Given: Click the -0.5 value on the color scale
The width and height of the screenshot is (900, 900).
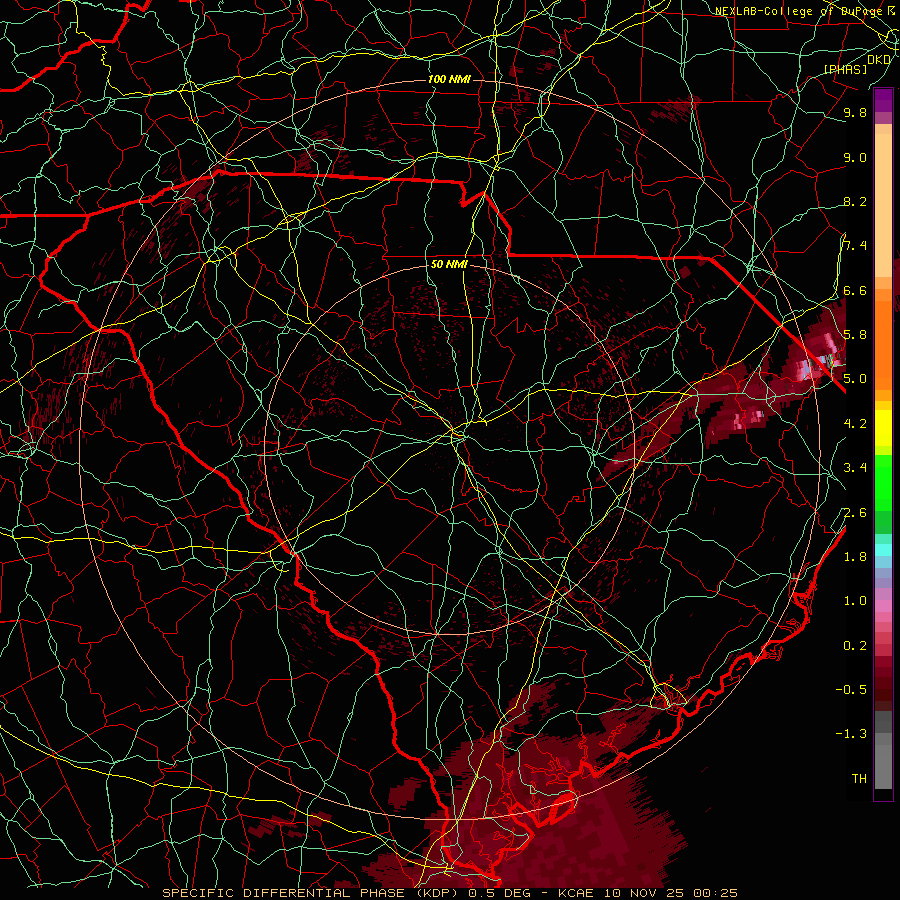Looking at the screenshot, I should pos(851,690).
